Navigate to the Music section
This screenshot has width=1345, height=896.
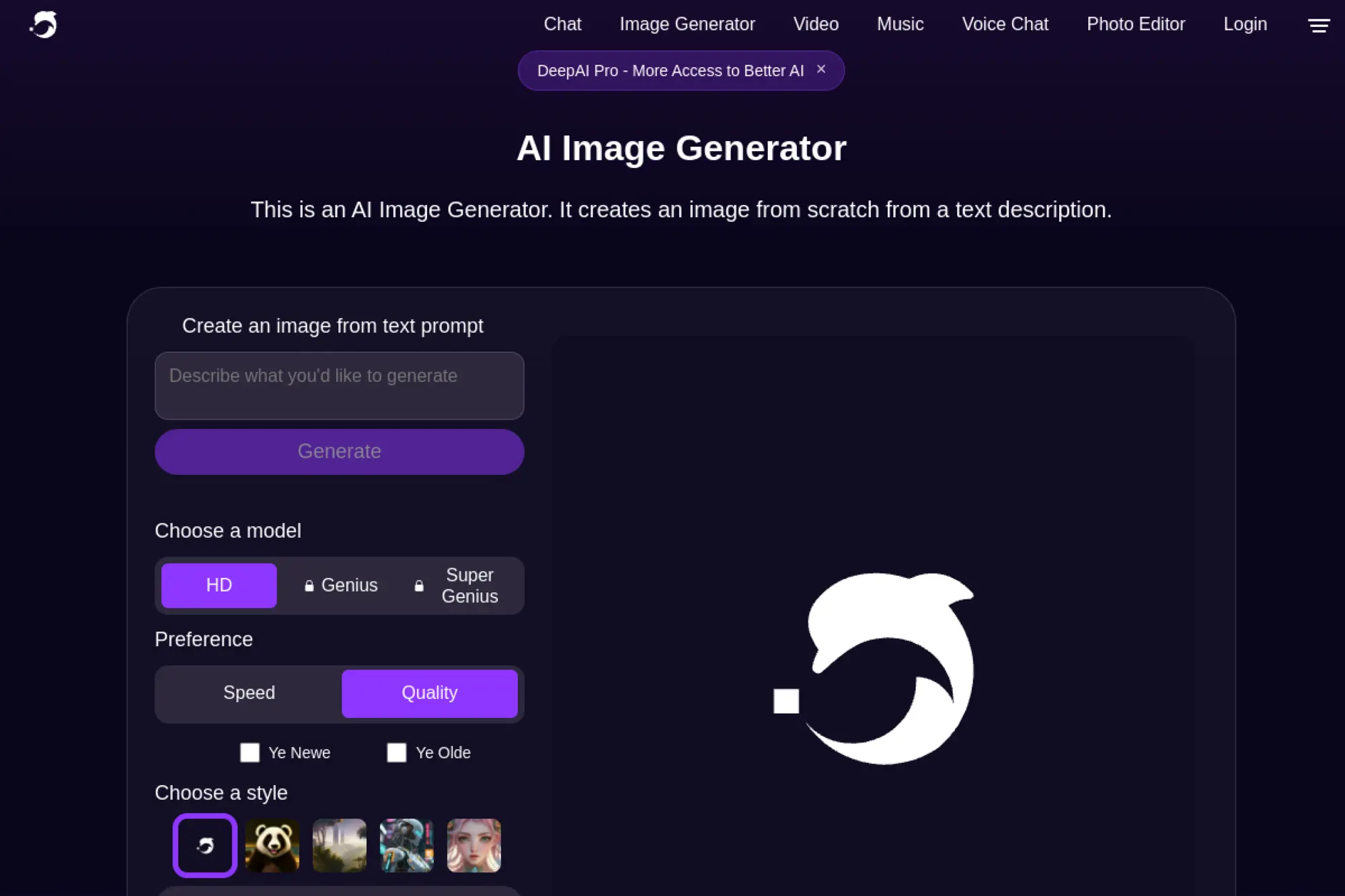coord(900,24)
